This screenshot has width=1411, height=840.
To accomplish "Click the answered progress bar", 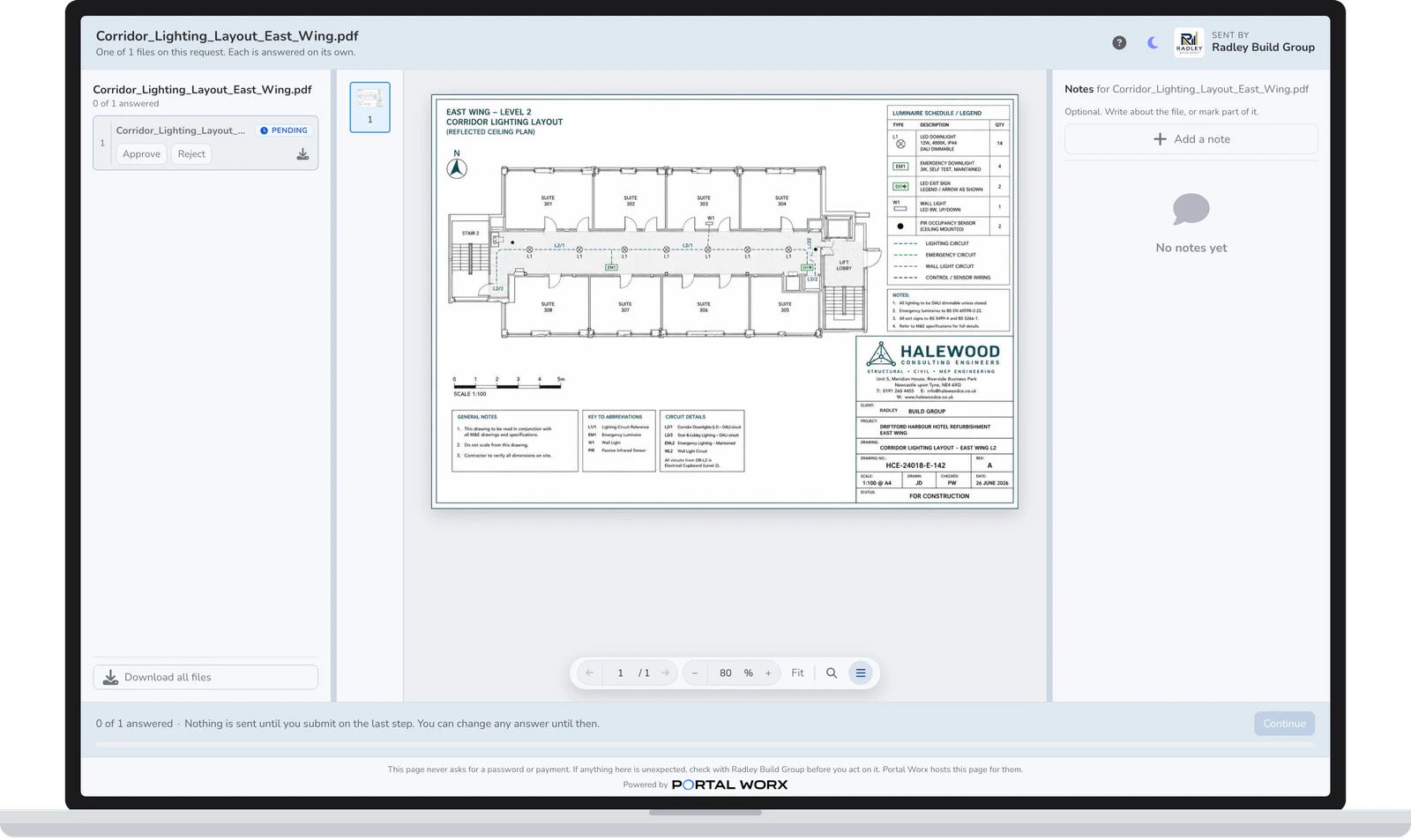I will 705,745.
